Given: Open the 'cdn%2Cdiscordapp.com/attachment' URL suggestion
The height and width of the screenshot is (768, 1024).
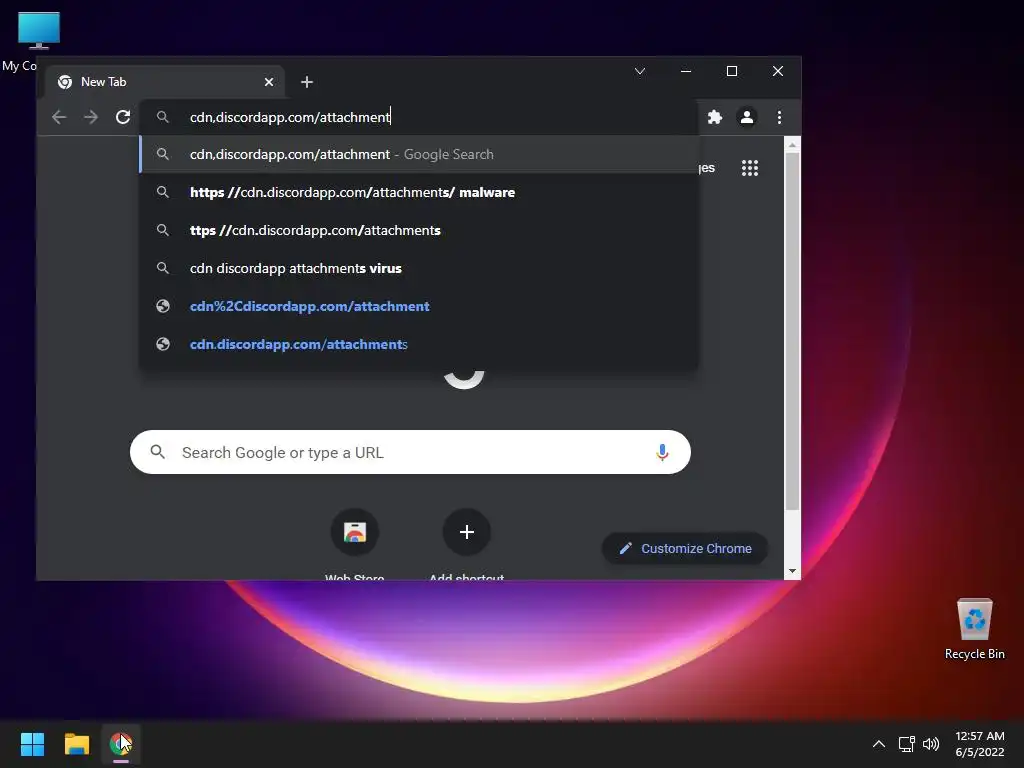Looking at the screenshot, I should coord(419,306).
